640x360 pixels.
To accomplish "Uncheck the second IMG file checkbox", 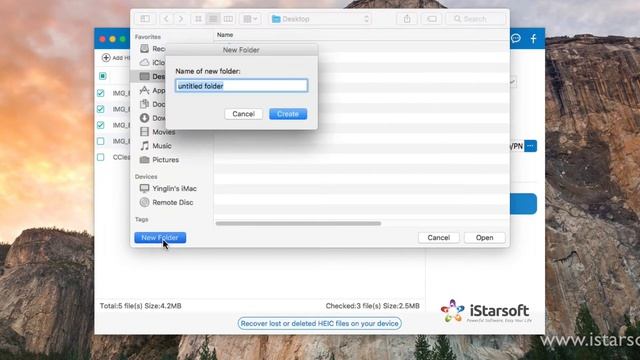I will pyautogui.click(x=101, y=109).
